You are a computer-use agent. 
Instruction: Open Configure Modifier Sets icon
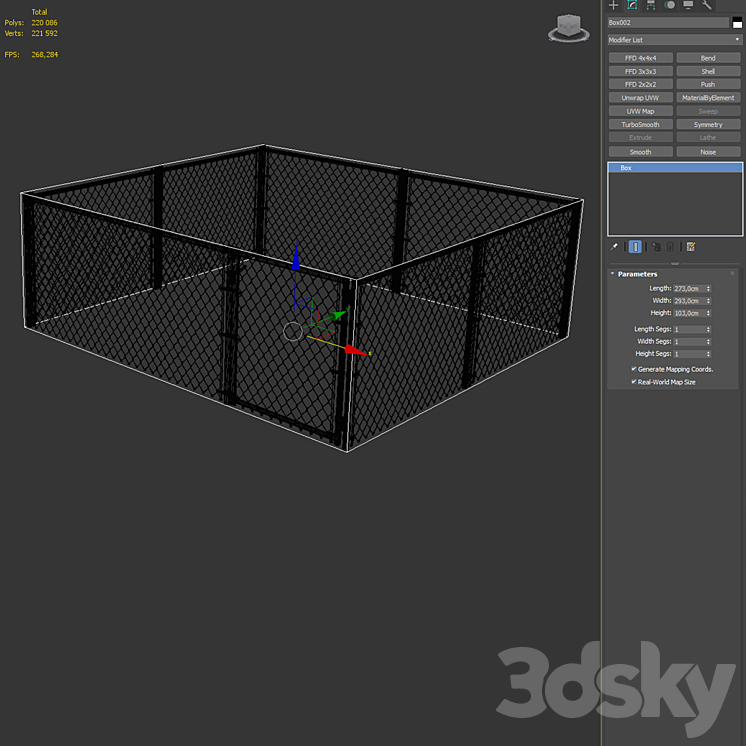[x=691, y=246]
